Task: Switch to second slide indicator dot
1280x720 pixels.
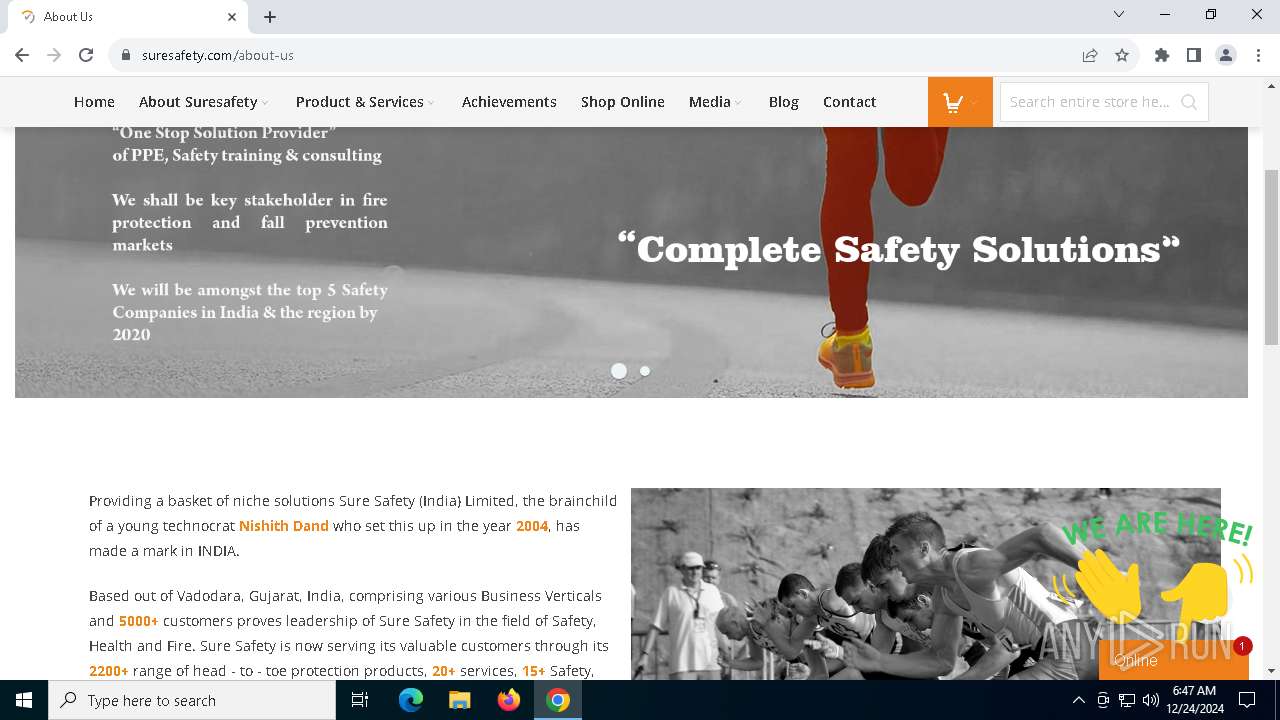Action: (x=645, y=371)
